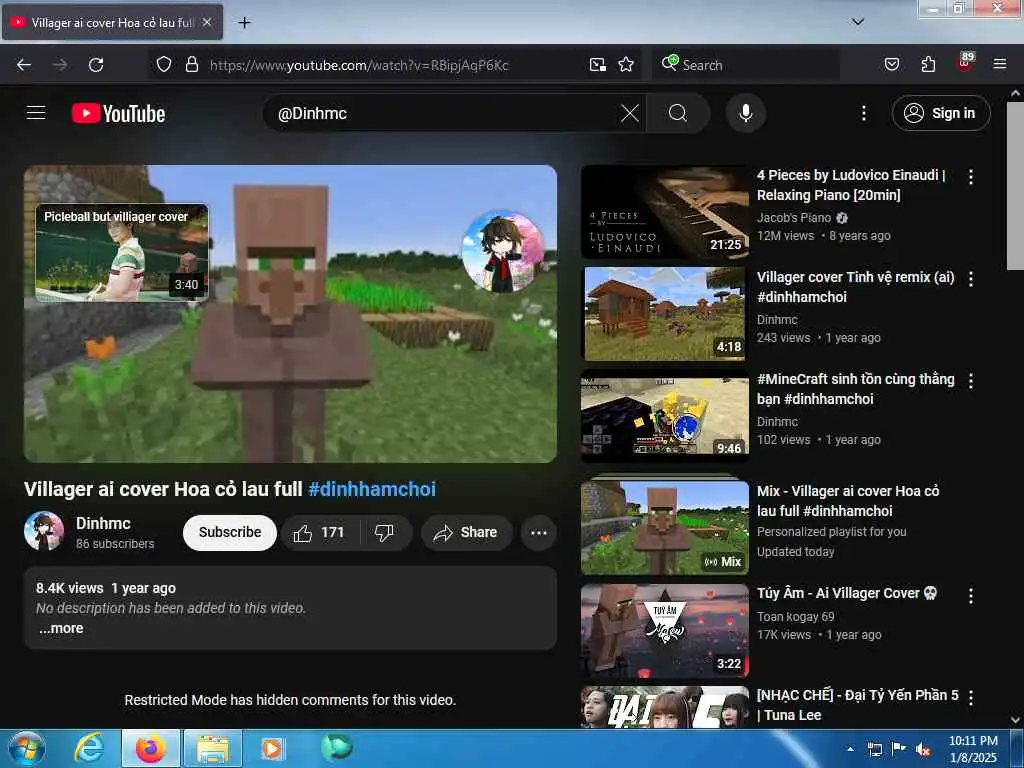Open YouTube settings three-dot menu
The height and width of the screenshot is (768, 1024).
click(x=863, y=113)
